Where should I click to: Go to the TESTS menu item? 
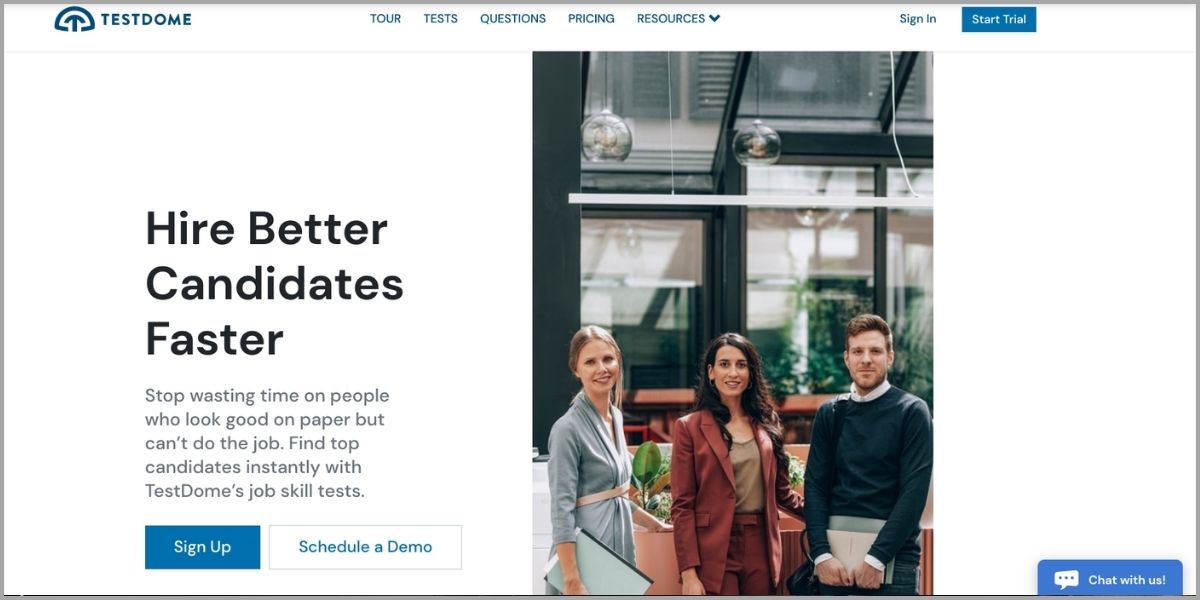[440, 19]
